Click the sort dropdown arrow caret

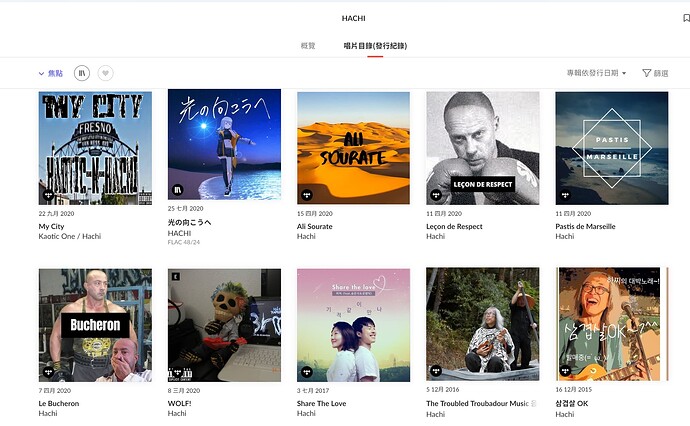point(624,73)
